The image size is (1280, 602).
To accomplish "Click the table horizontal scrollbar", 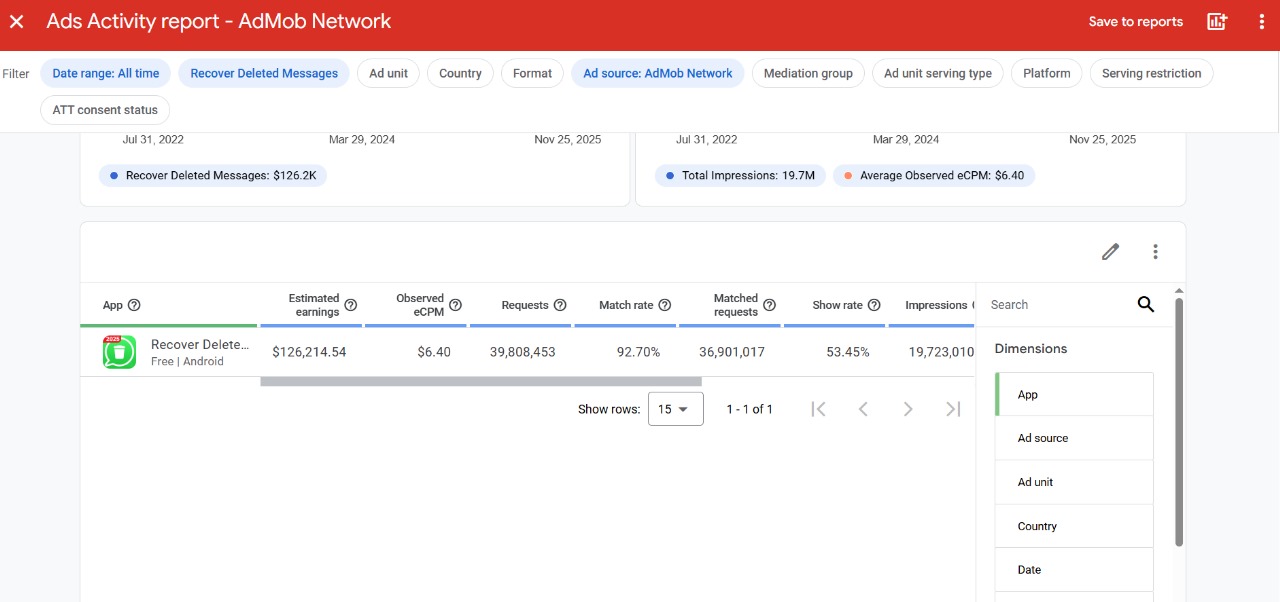I will pos(481,381).
